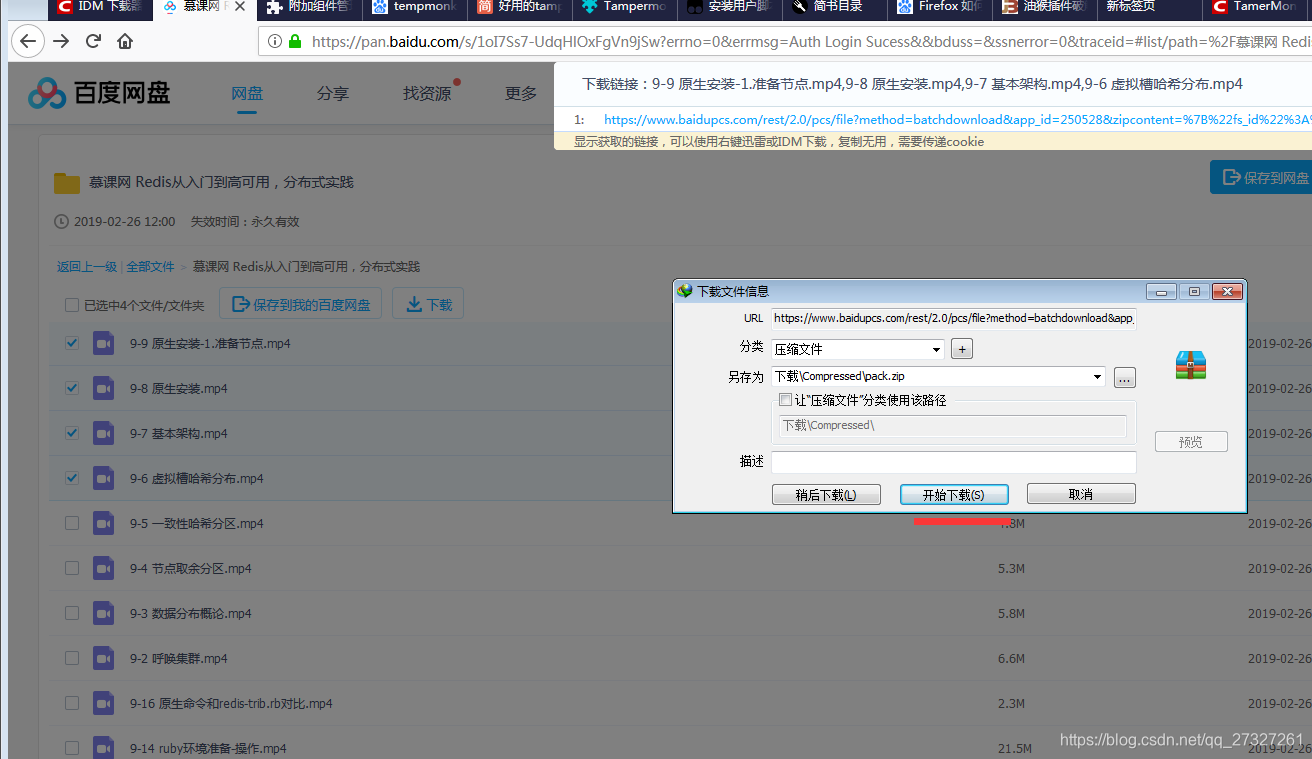The height and width of the screenshot is (759, 1312).
Task: Click the browser back arrow button
Action: [x=27, y=41]
